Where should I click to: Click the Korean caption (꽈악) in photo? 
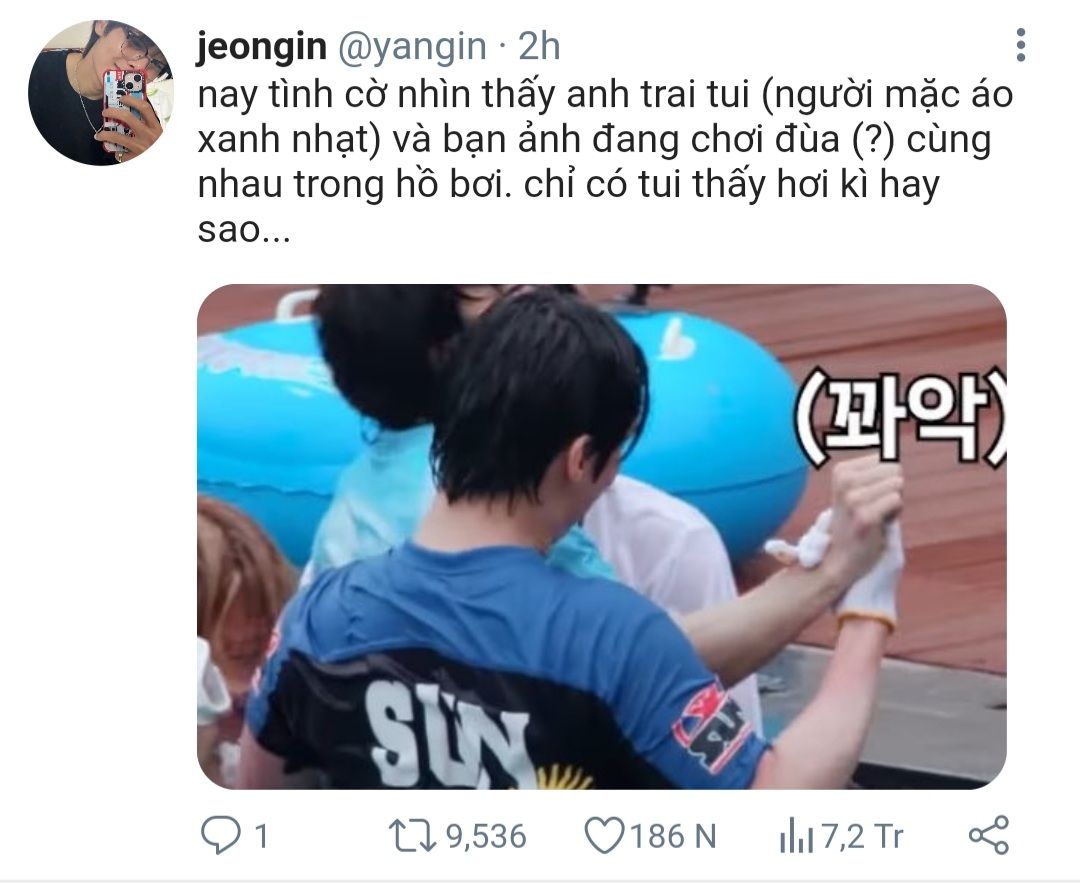point(902,418)
